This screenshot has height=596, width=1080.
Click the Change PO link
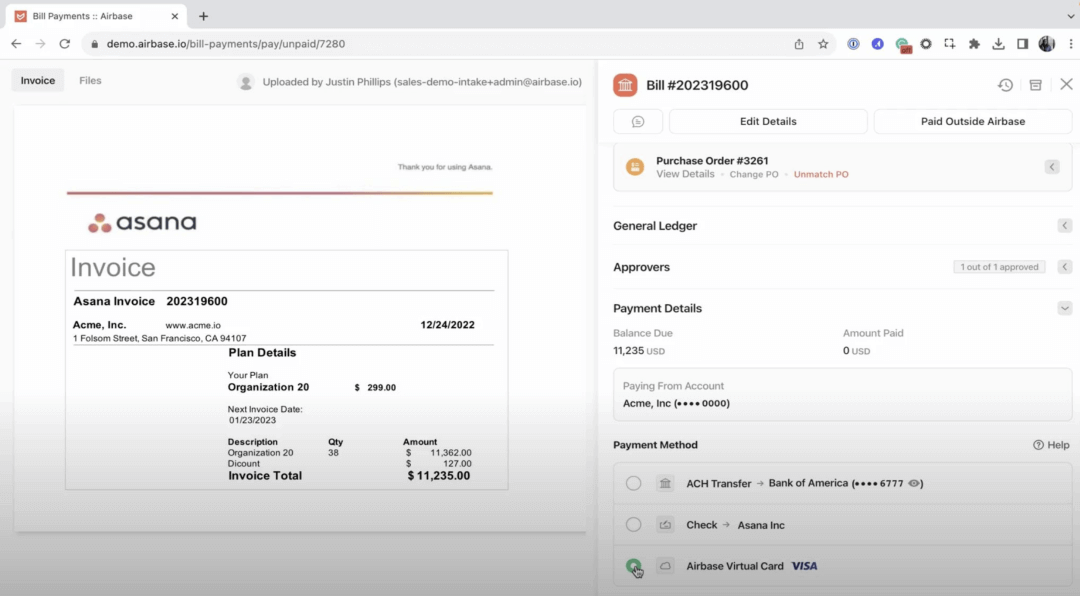tap(754, 174)
